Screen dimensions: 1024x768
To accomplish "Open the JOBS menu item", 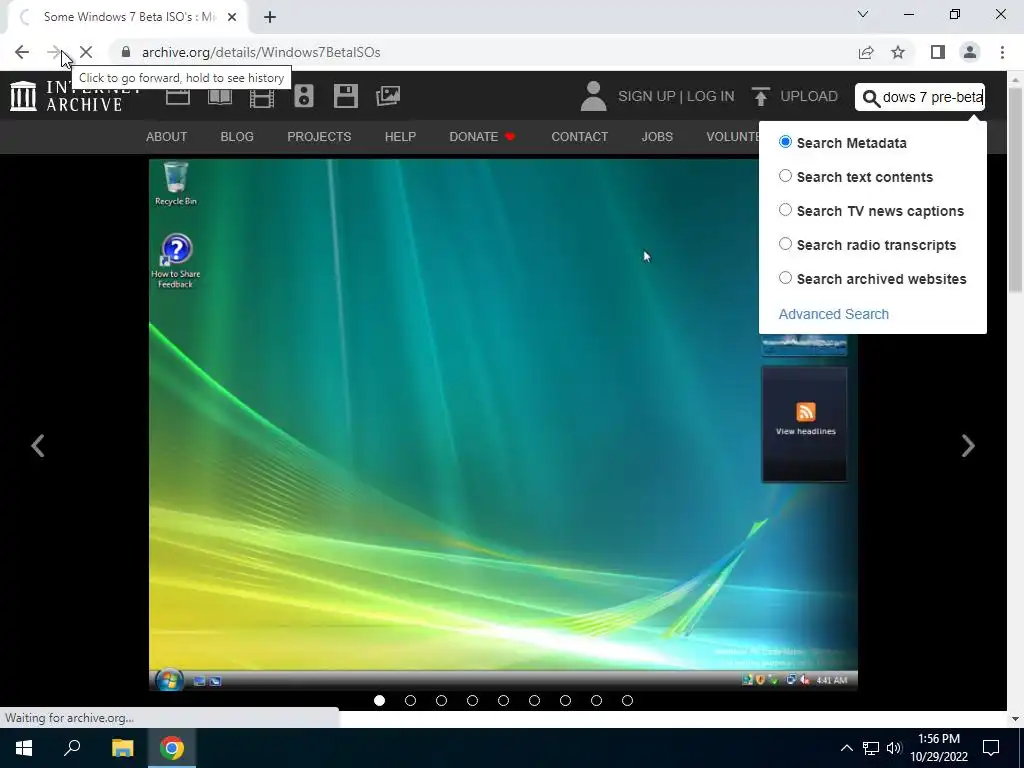I will [x=657, y=136].
